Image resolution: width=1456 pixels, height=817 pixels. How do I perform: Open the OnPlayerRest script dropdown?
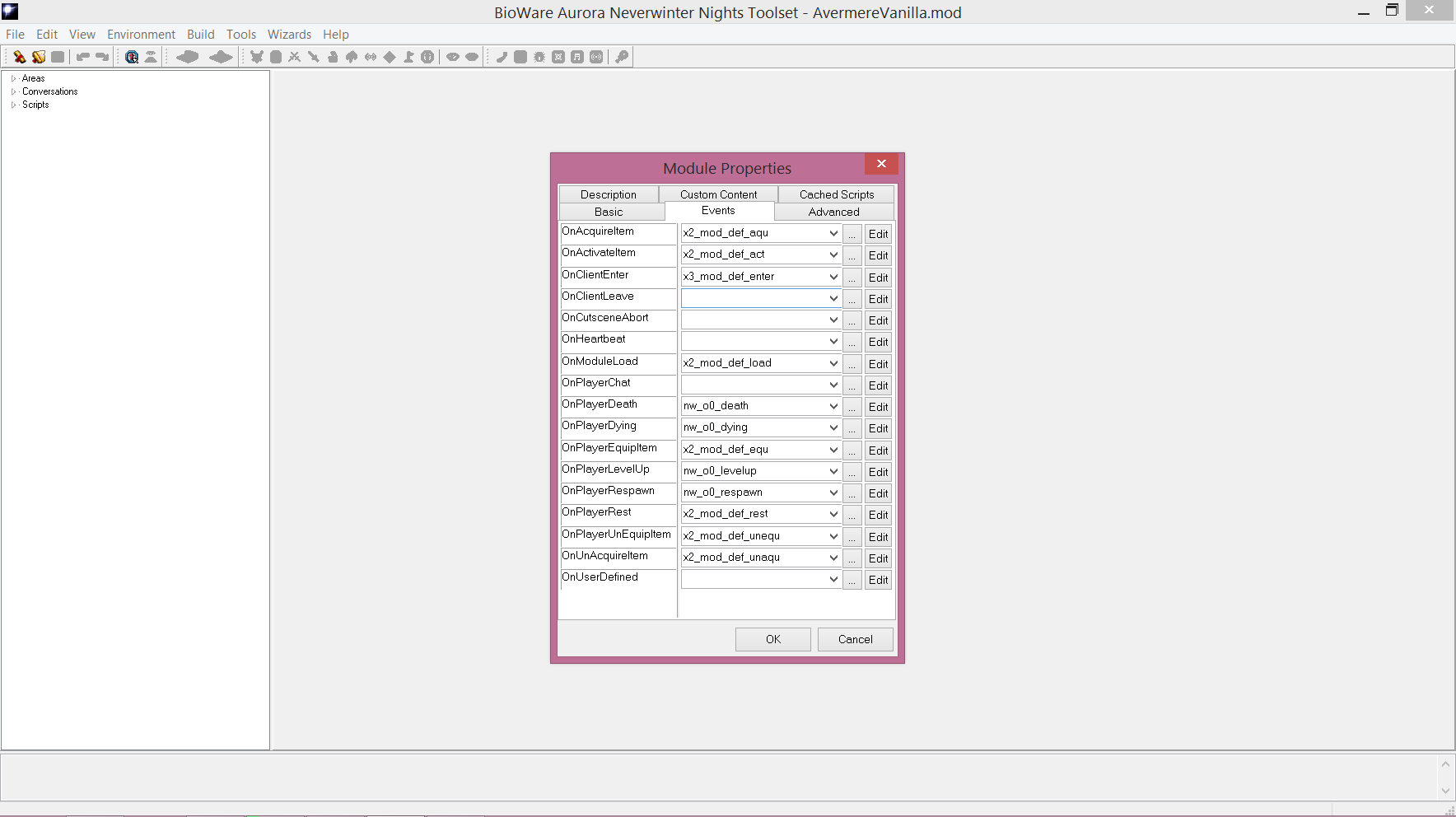(x=833, y=514)
